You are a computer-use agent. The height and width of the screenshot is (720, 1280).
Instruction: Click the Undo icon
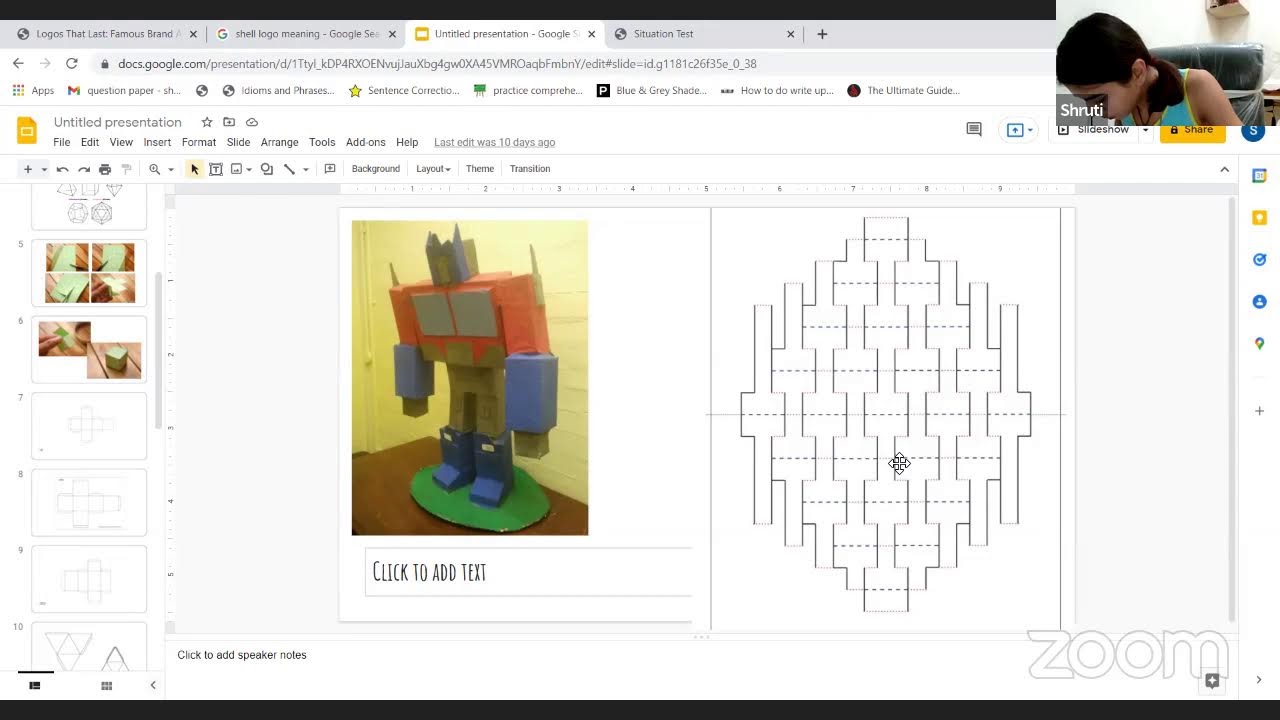[63, 169]
